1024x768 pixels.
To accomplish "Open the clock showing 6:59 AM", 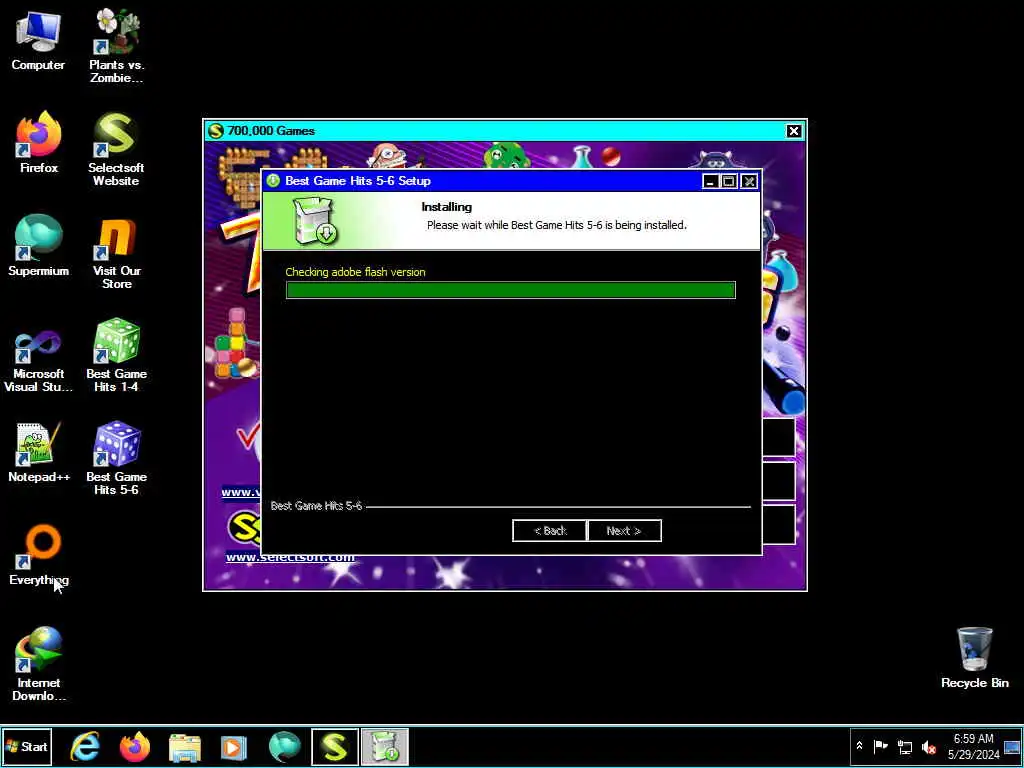I will pos(974,746).
